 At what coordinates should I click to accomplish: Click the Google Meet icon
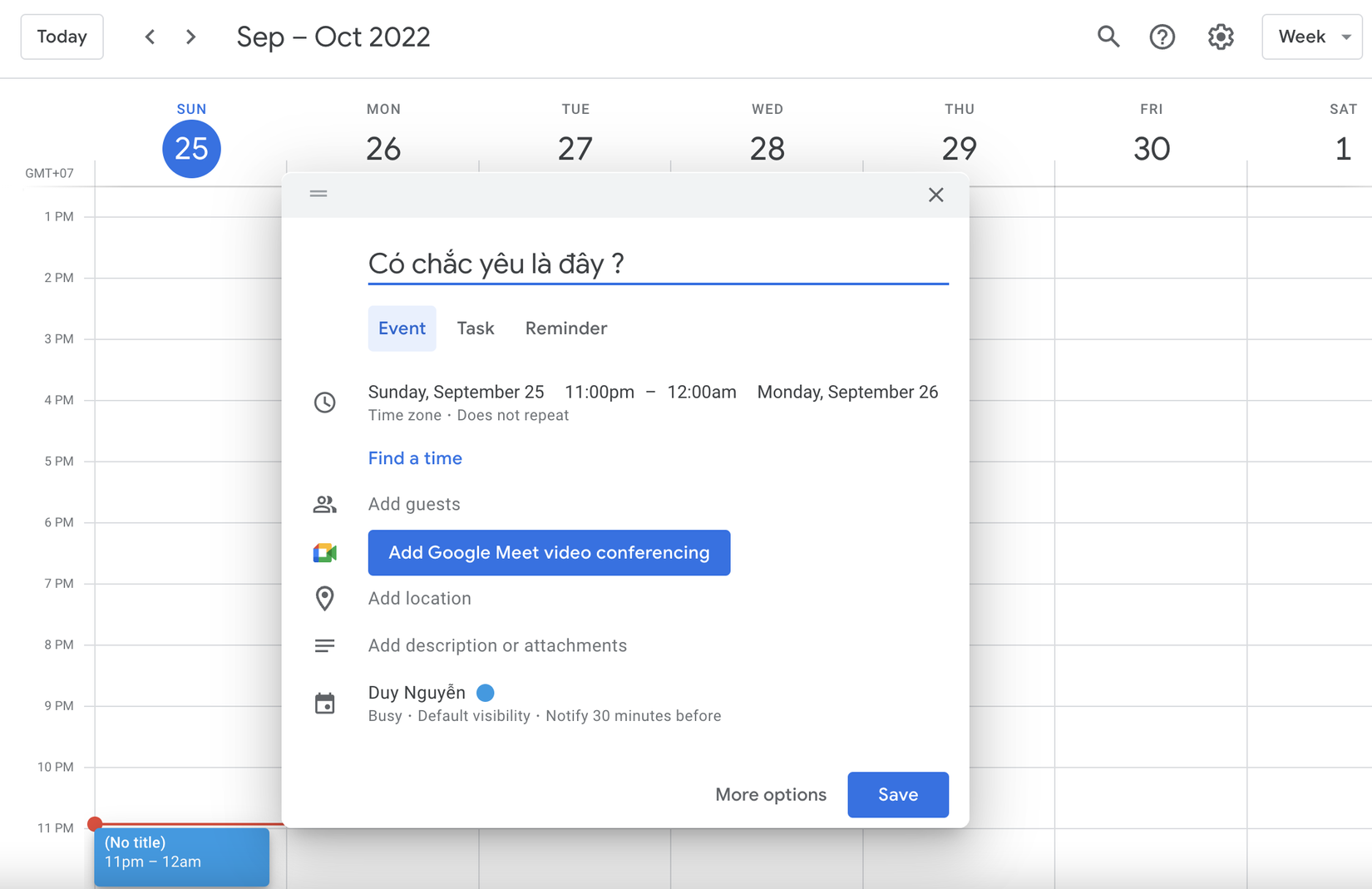click(x=325, y=552)
